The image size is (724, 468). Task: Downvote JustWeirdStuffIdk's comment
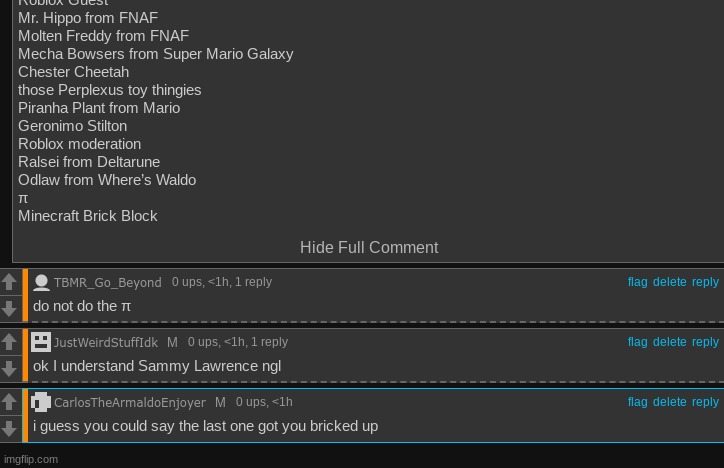[x=9, y=368]
